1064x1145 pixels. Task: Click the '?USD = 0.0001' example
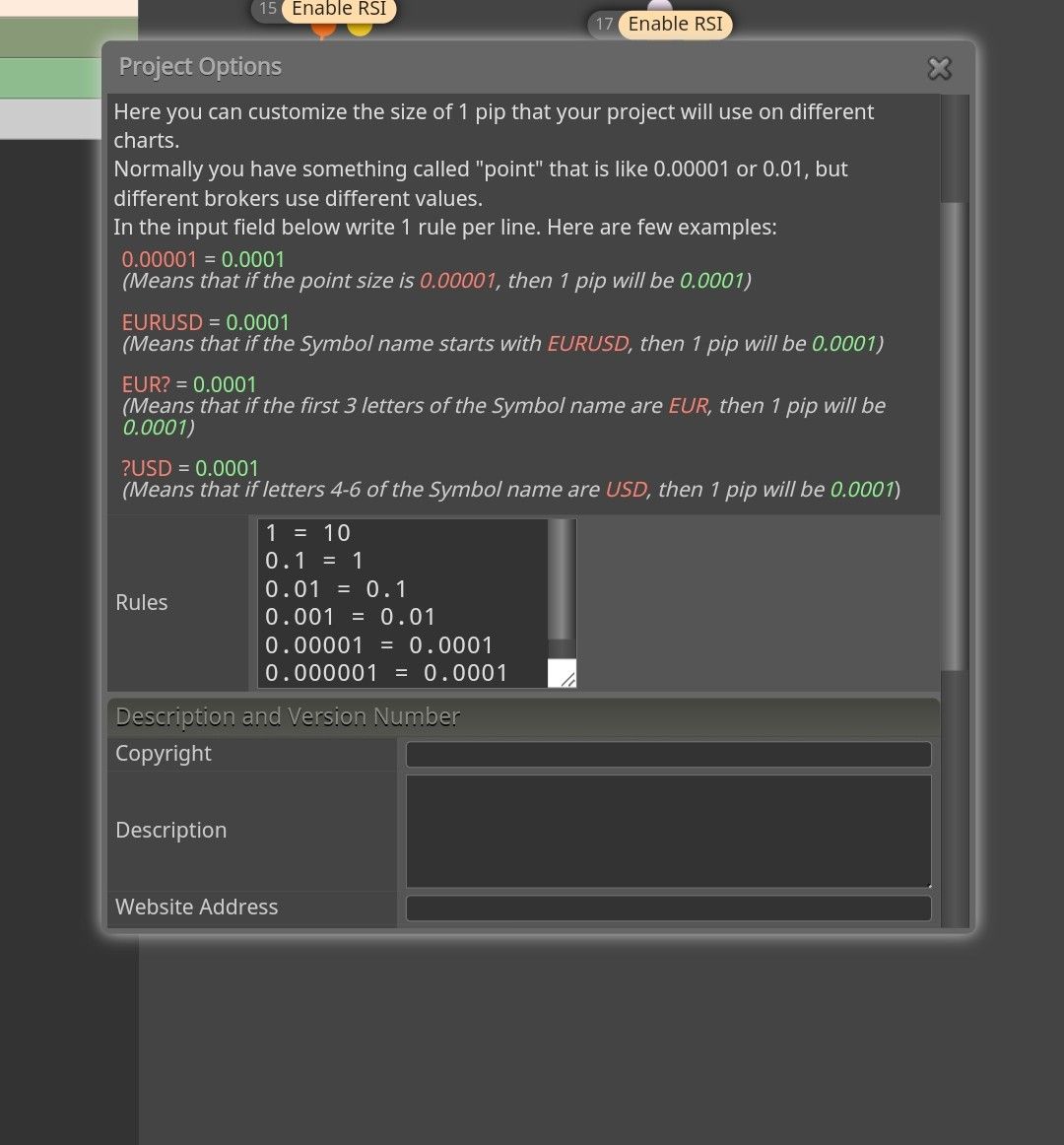pos(190,467)
